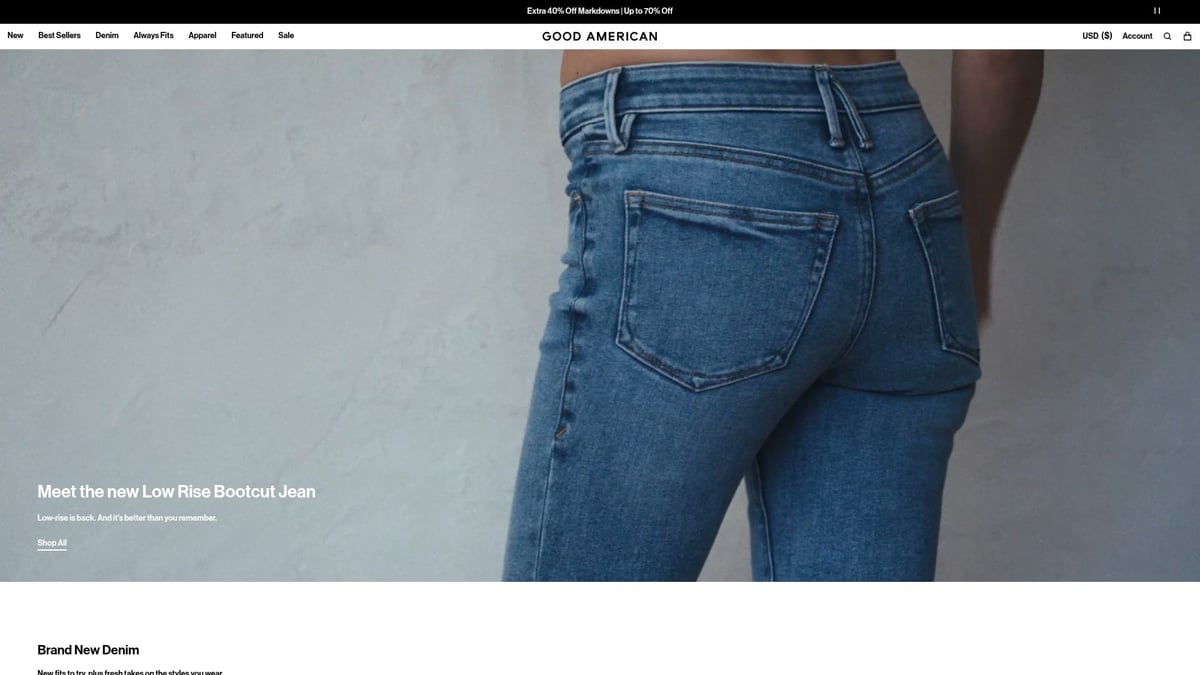This screenshot has width=1200, height=675.
Task: Click the 'Brand New Denim' heading
Action: [88, 650]
